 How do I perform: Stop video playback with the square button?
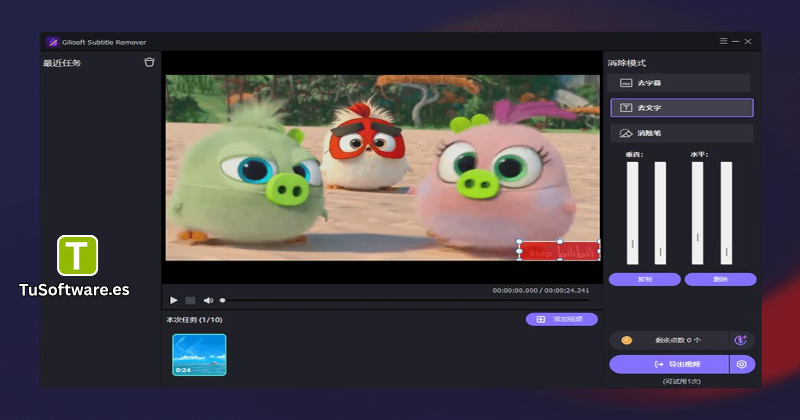point(190,301)
